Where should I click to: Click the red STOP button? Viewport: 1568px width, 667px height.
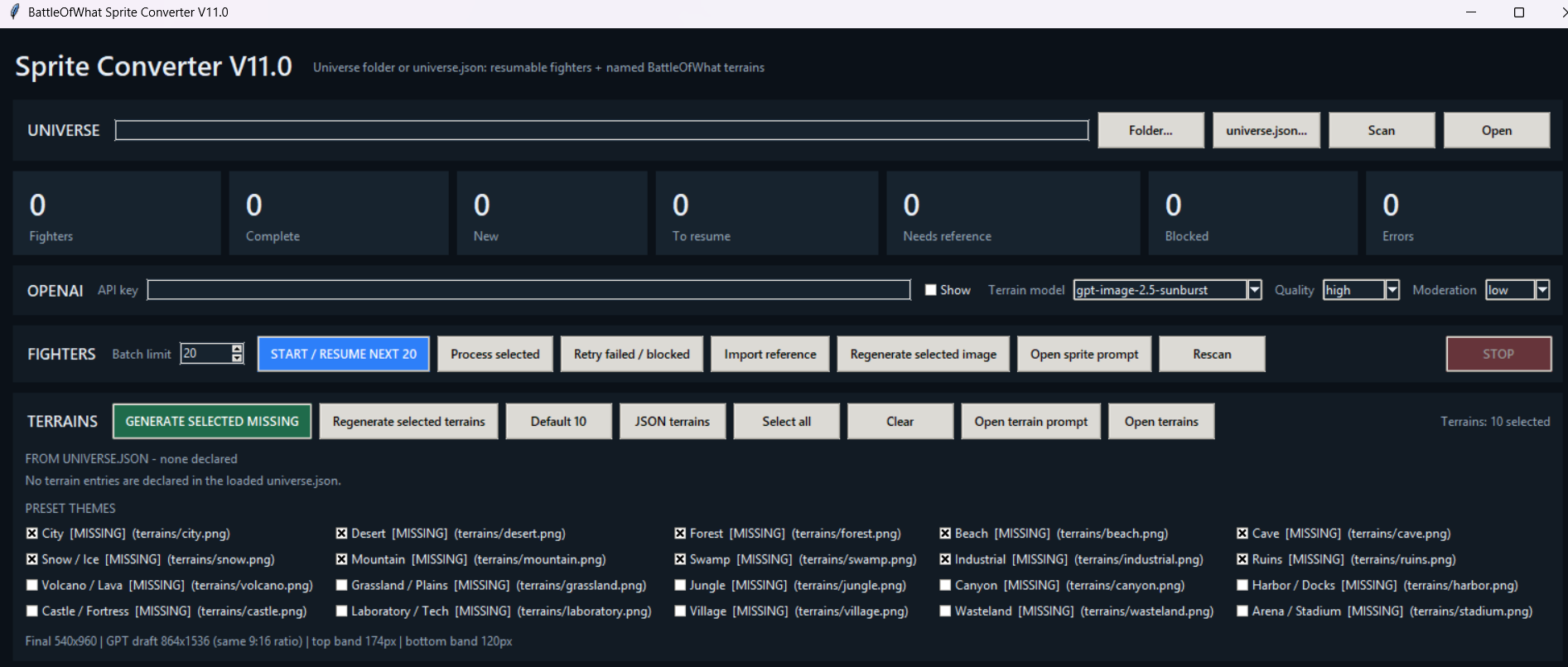[x=1498, y=354]
